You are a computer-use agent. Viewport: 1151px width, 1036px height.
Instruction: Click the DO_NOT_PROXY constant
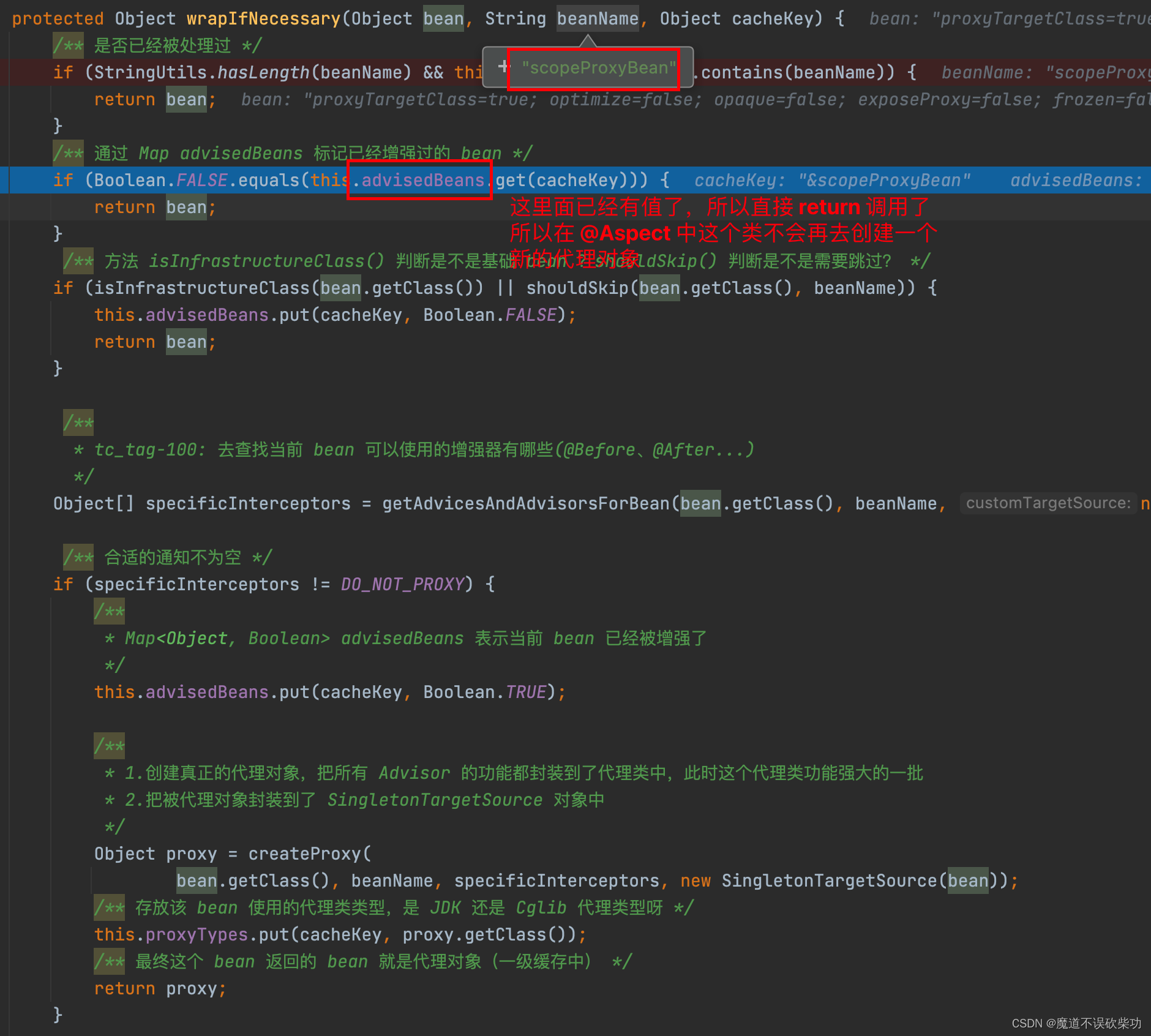coord(402,584)
